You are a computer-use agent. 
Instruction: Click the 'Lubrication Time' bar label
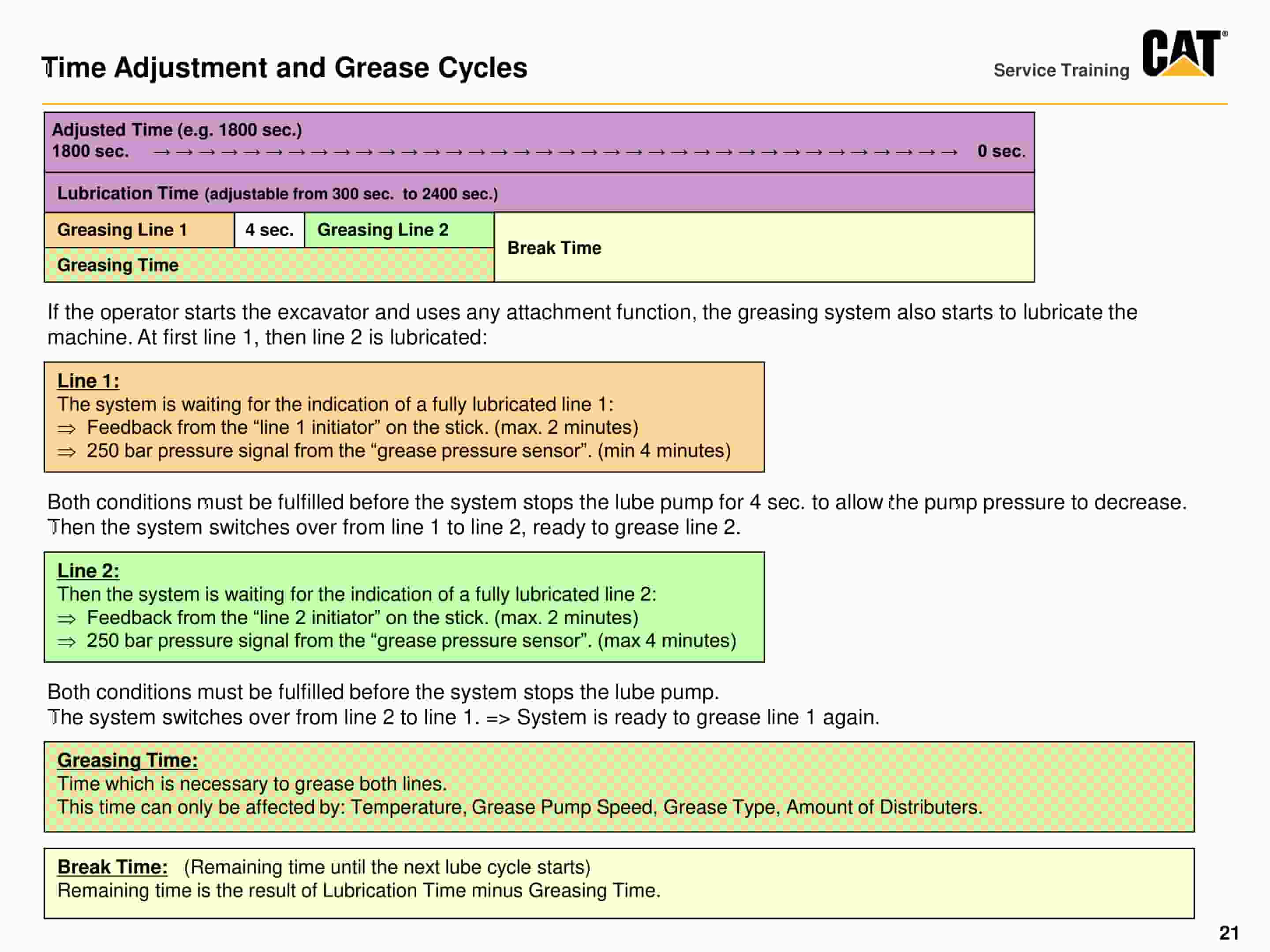pos(277,193)
